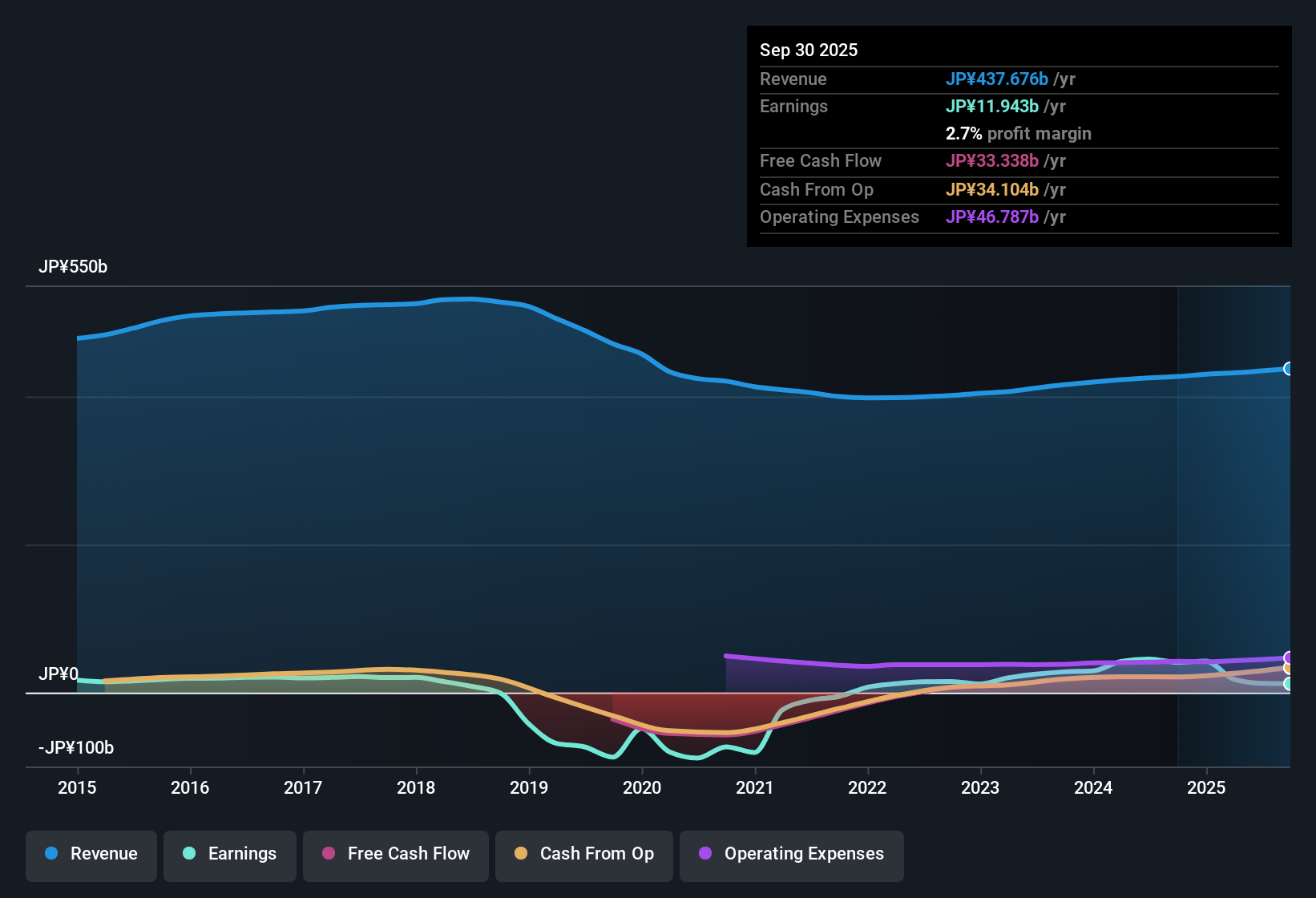Click the purple Operating Expenses legend dot
This screenshot has width=1316, height=898.
(705, 854)
